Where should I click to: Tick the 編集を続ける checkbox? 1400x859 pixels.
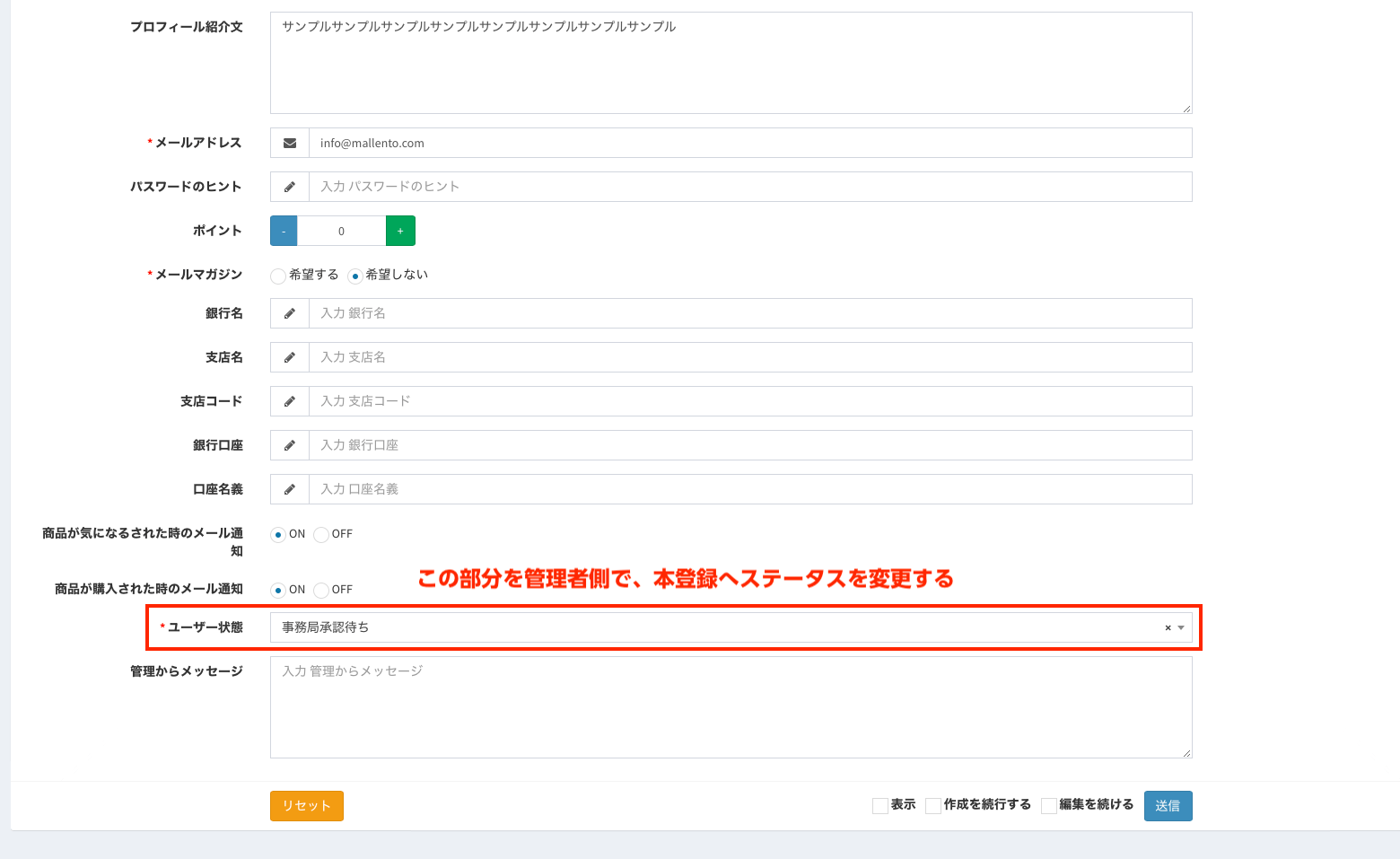[x=1048, y=806]
